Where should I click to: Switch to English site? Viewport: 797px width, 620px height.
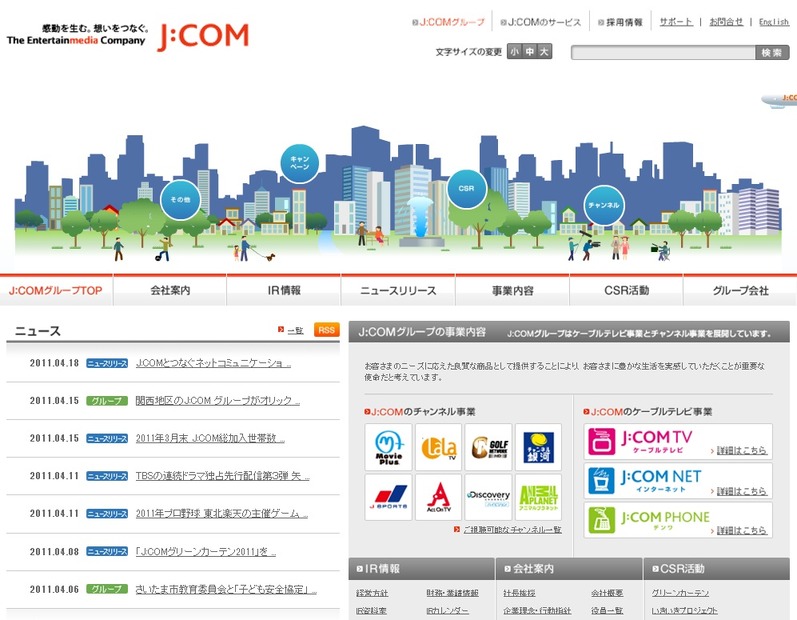pos(774,22)
